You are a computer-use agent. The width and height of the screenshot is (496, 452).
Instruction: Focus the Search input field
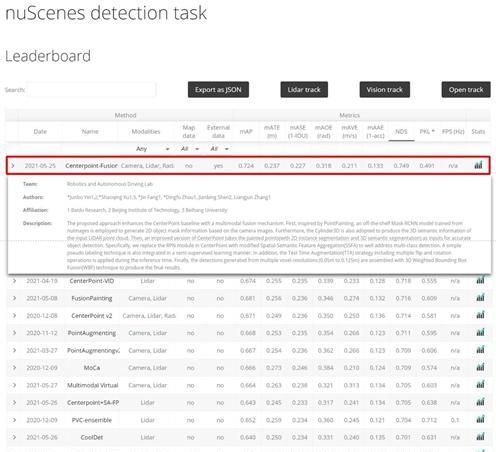(92, 90)
